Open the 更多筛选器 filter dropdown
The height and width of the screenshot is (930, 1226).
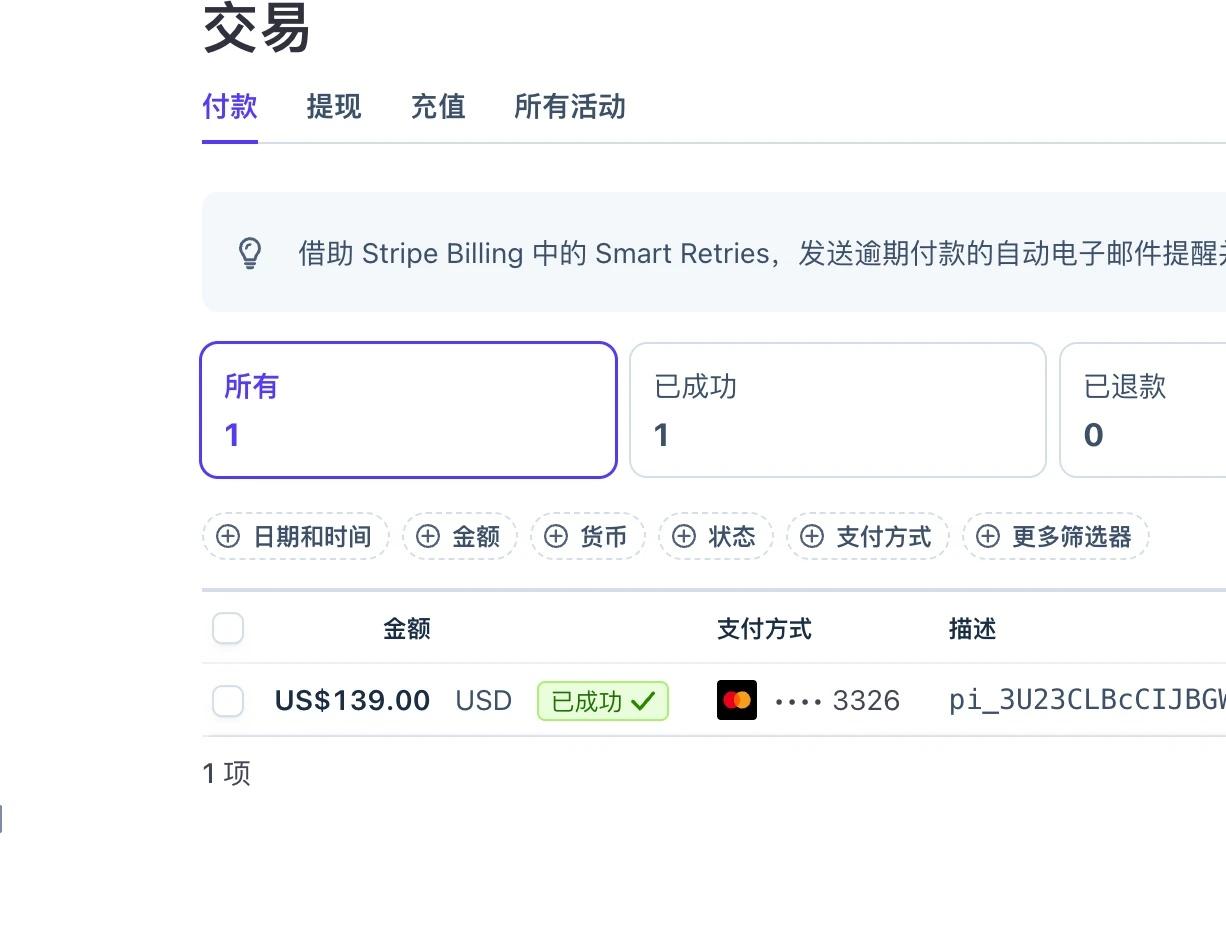coord(1056,536)
